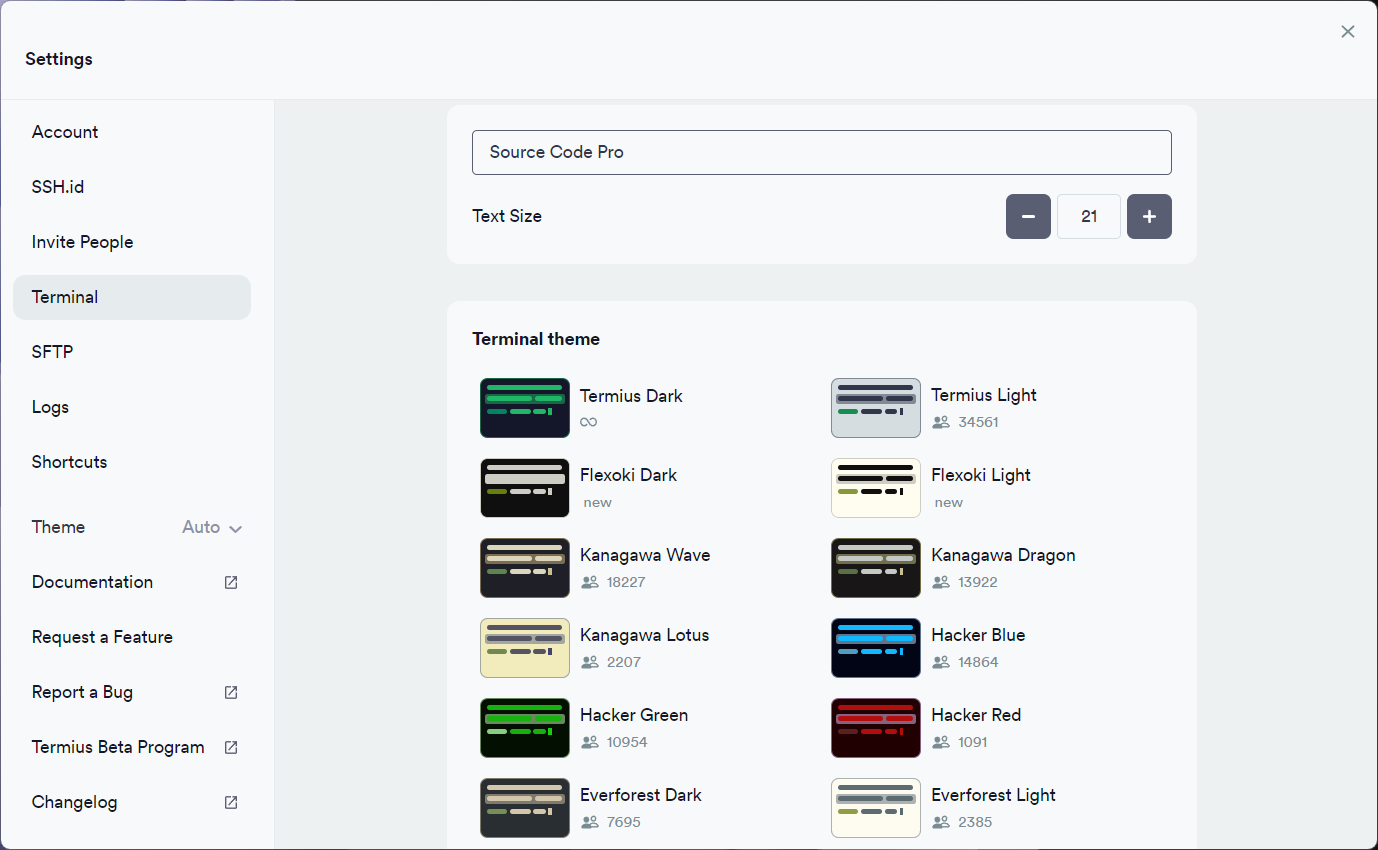This screenshot has width=1378, height=850.
Task: Click the Kanagawa Wave theme name
Action: tap(645, 555)
